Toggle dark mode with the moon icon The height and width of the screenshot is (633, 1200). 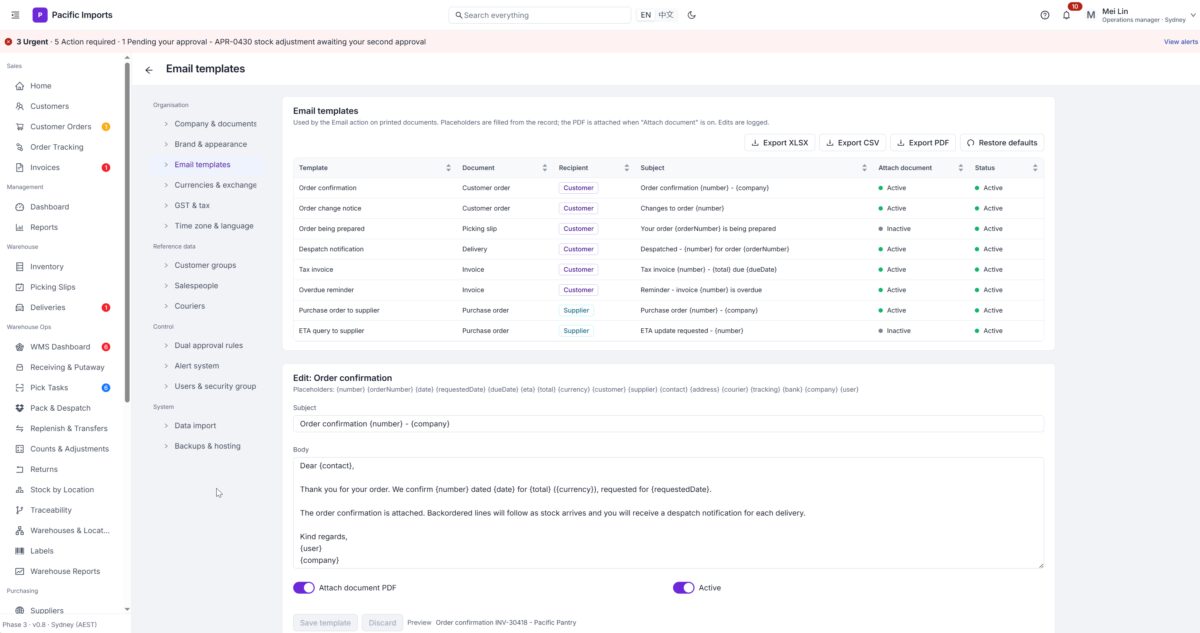(692, 15)
